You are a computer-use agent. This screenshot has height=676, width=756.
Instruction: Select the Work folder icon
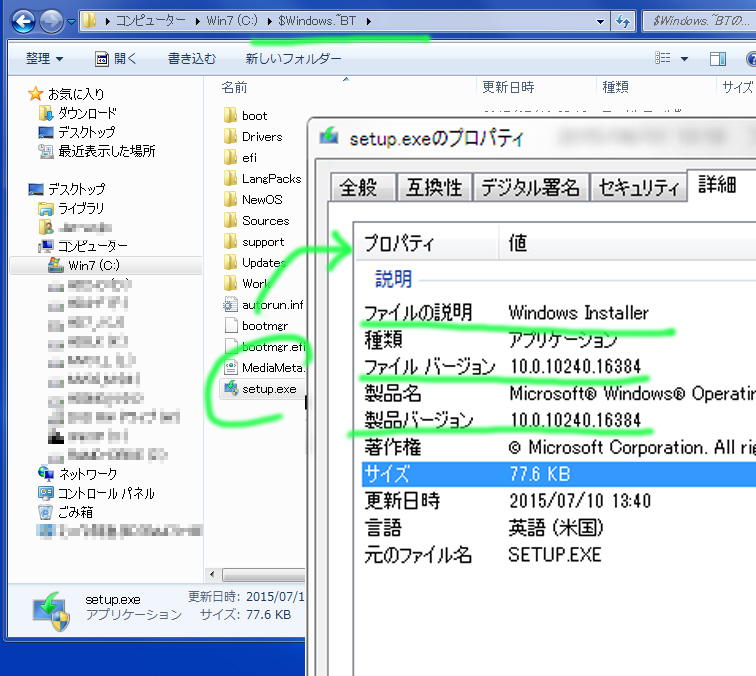tap(230, 283)
